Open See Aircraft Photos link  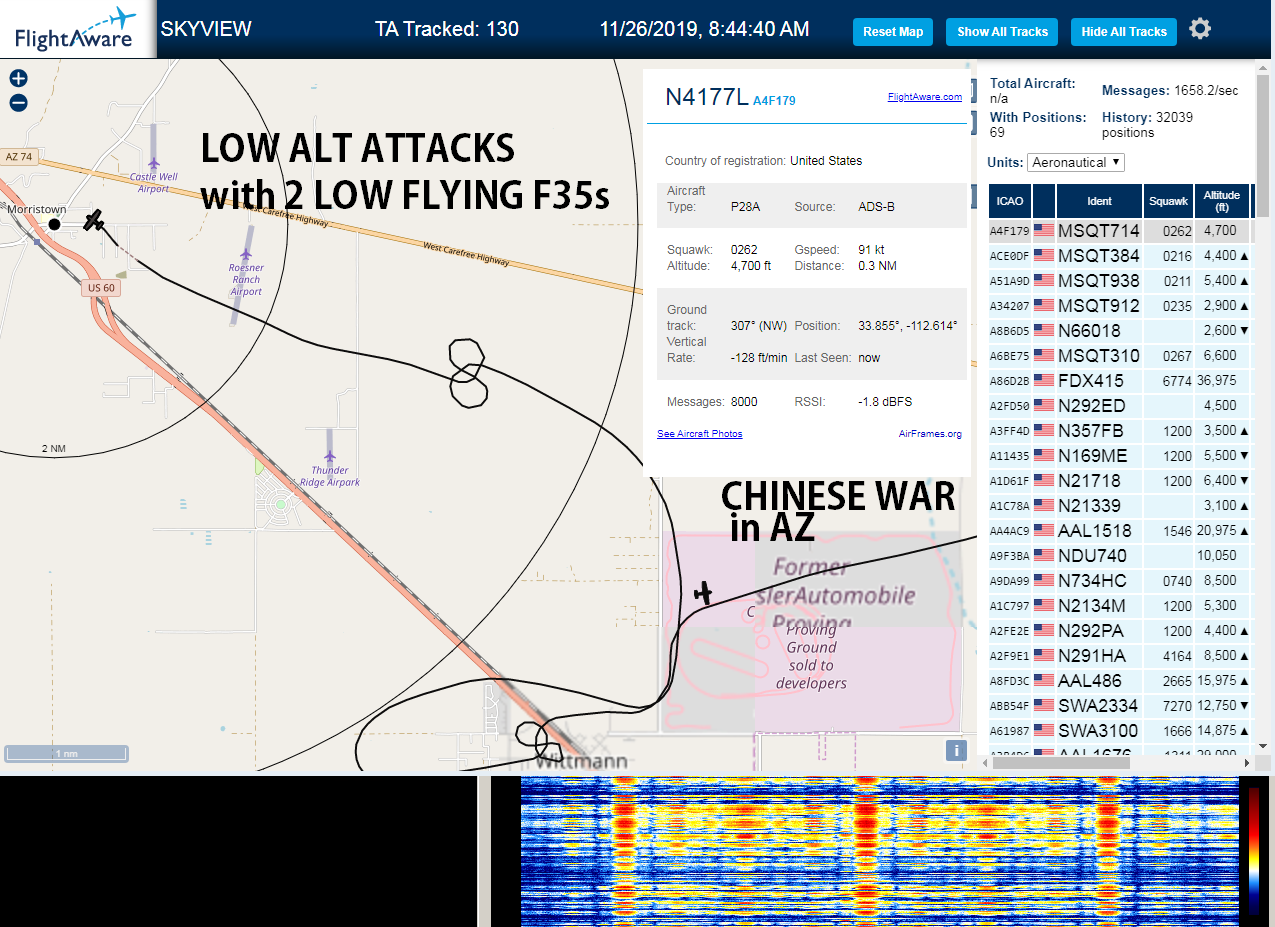tap(700, 434)
